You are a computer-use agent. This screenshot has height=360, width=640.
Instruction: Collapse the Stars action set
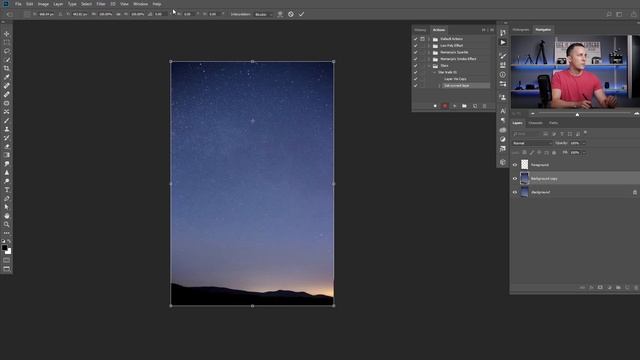[429, 66]
